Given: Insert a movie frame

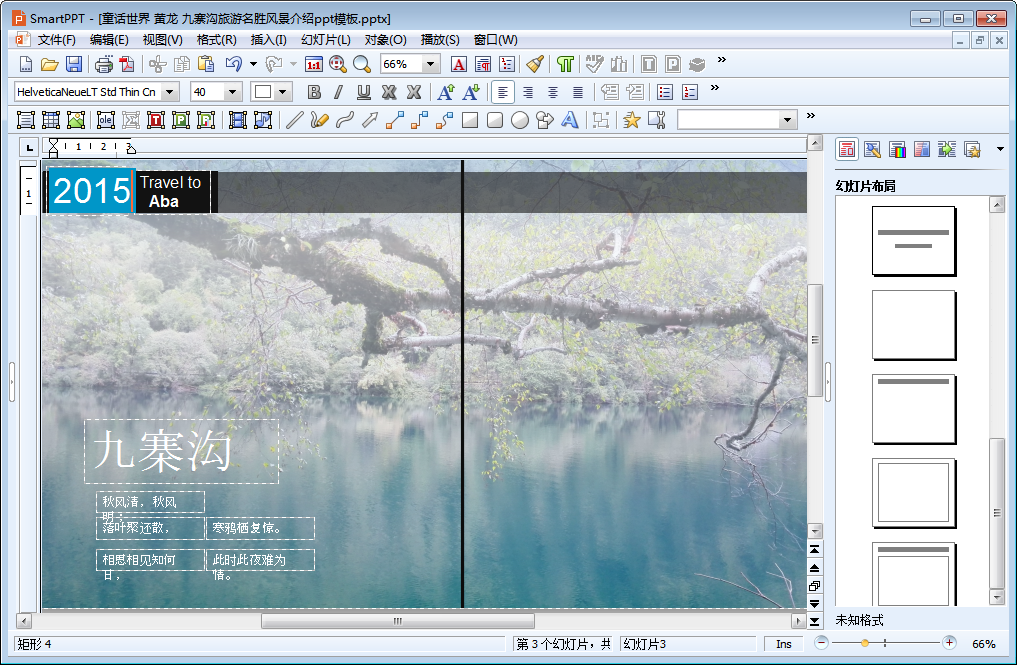Looking at the screenshot, I should [x=238, y=120].
